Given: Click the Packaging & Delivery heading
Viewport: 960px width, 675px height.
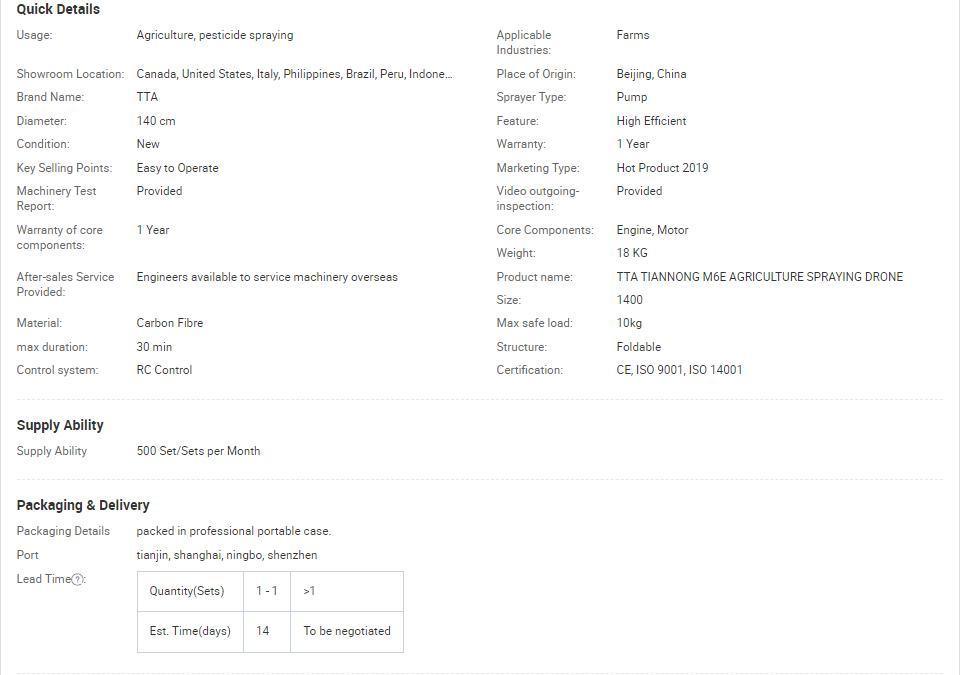Looking at the screenshot, I should pyautogui.click(x=83, y=505).
